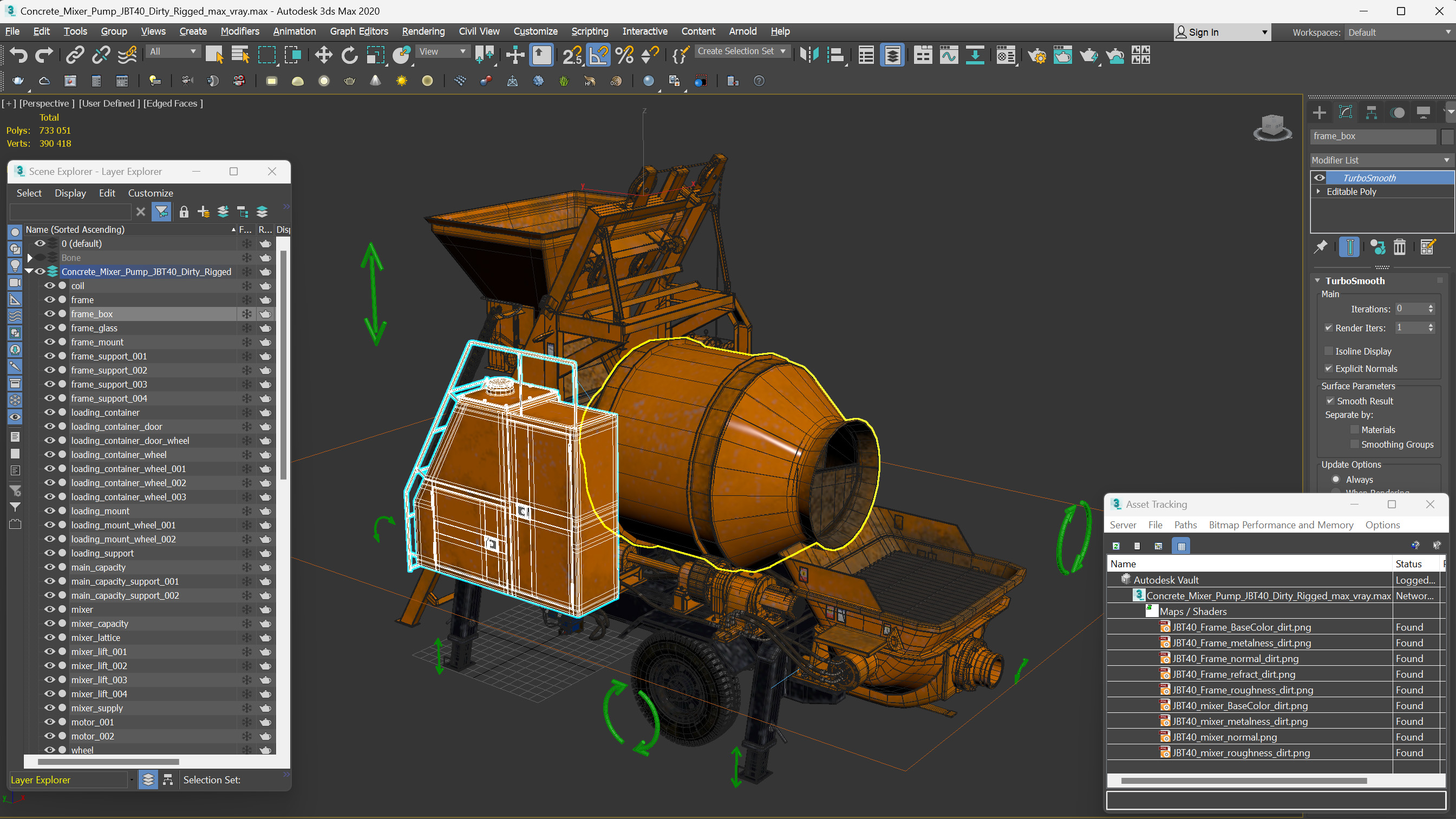Pin the modifier stack
Screen dimensions: 1456x819
1321,247
